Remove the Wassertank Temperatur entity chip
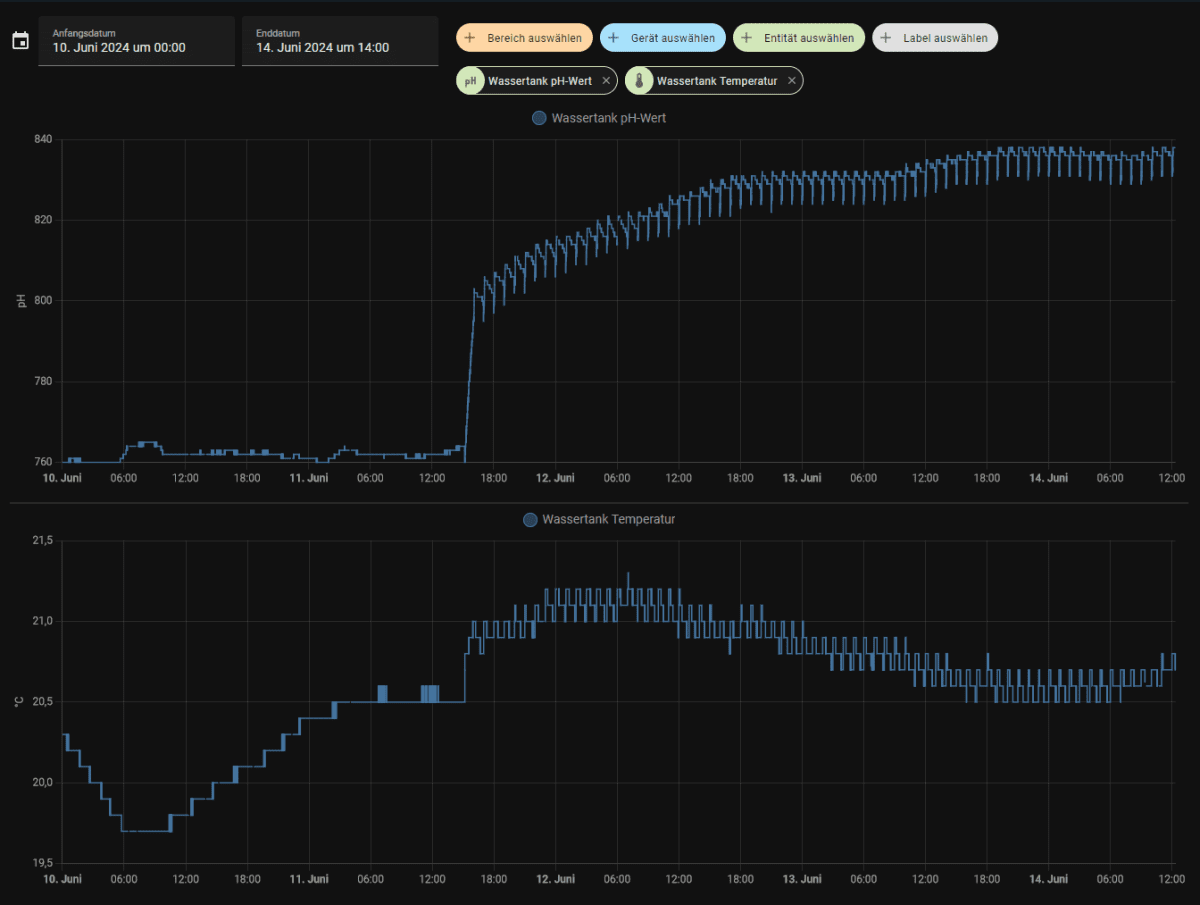1200x905 pixels. click(x=792, y=81)
